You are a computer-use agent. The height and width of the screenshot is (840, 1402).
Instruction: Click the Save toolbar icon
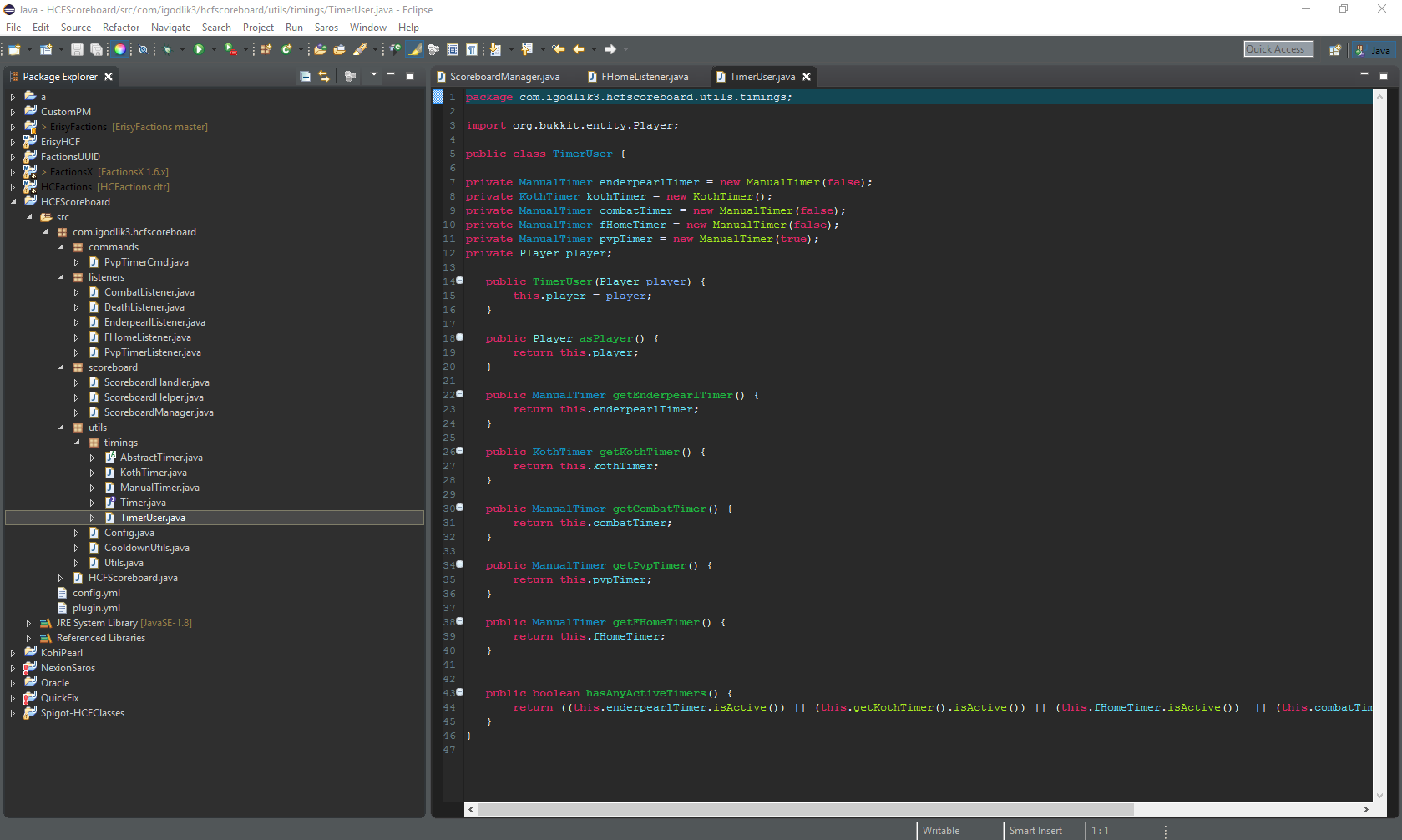[x=77, y=50]
